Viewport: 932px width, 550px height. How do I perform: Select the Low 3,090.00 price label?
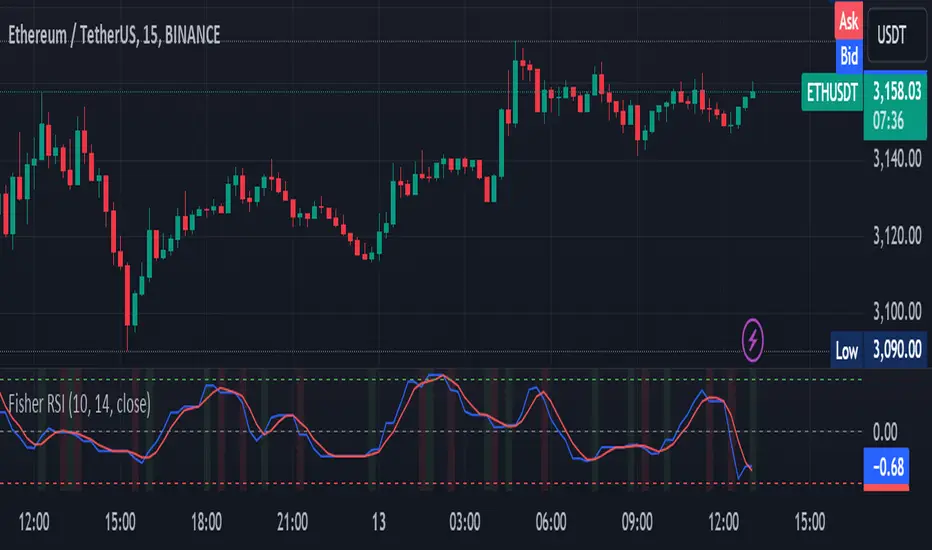879,350
